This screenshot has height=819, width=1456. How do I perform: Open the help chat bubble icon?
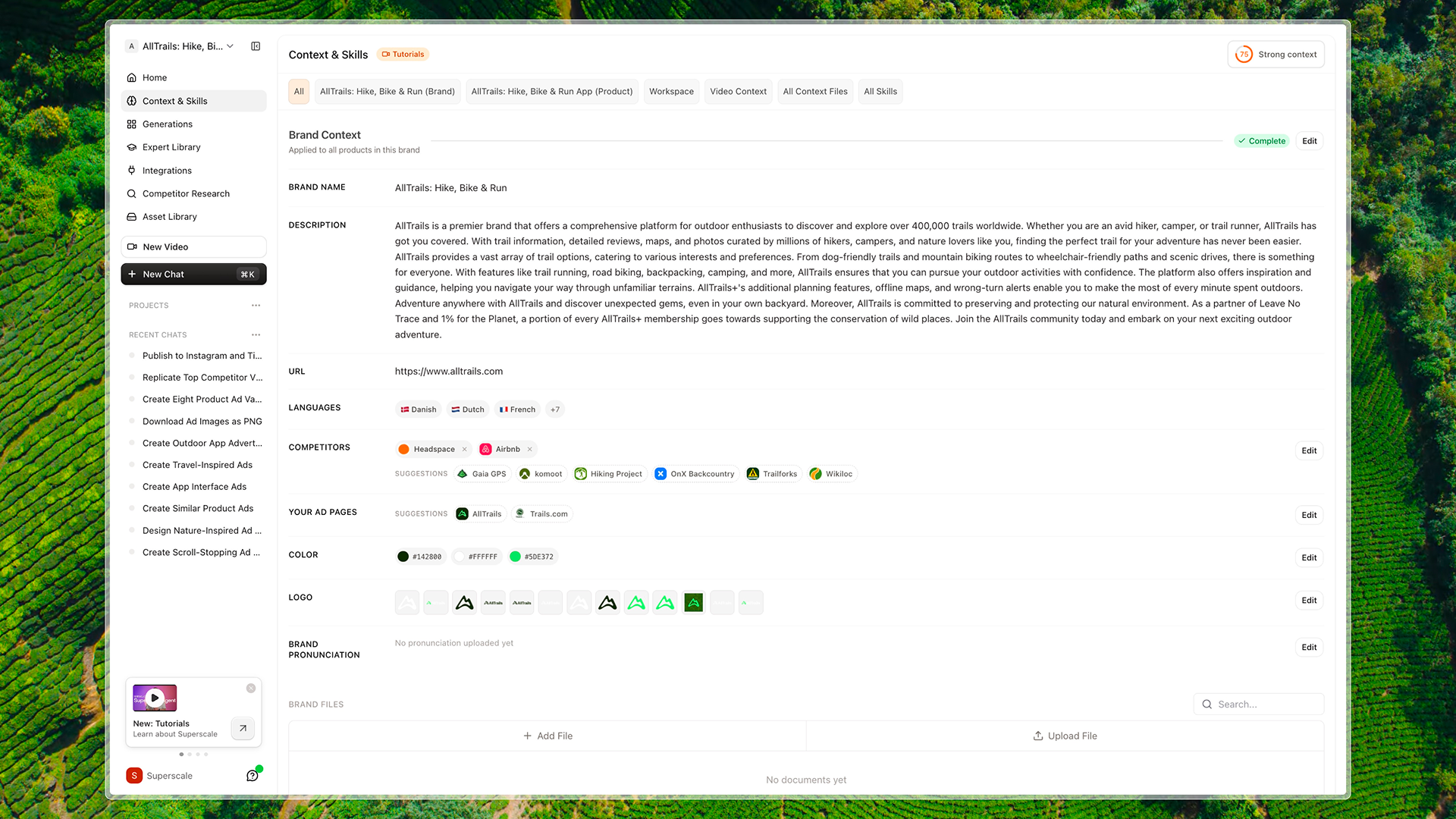point(253,775)
